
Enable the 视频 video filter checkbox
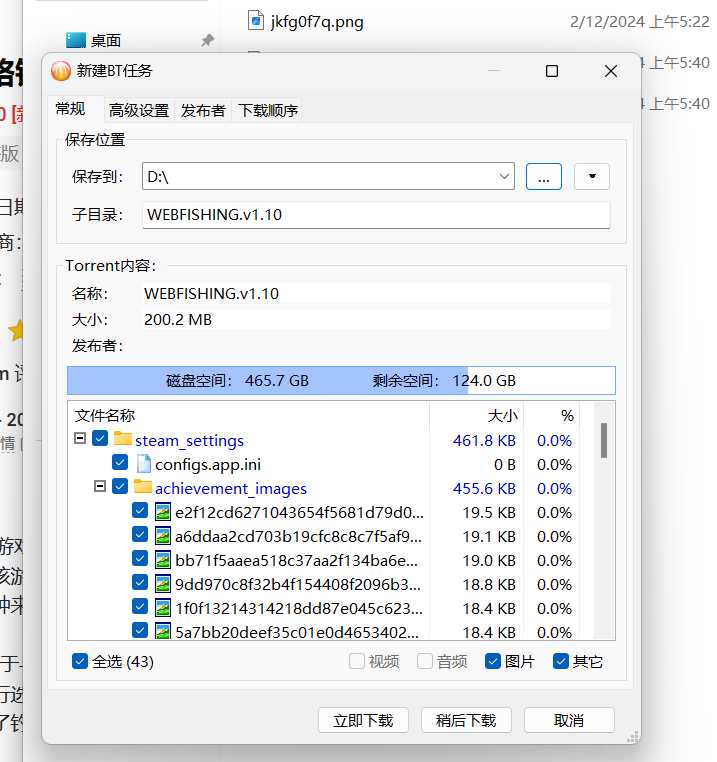tap(357, 661)
